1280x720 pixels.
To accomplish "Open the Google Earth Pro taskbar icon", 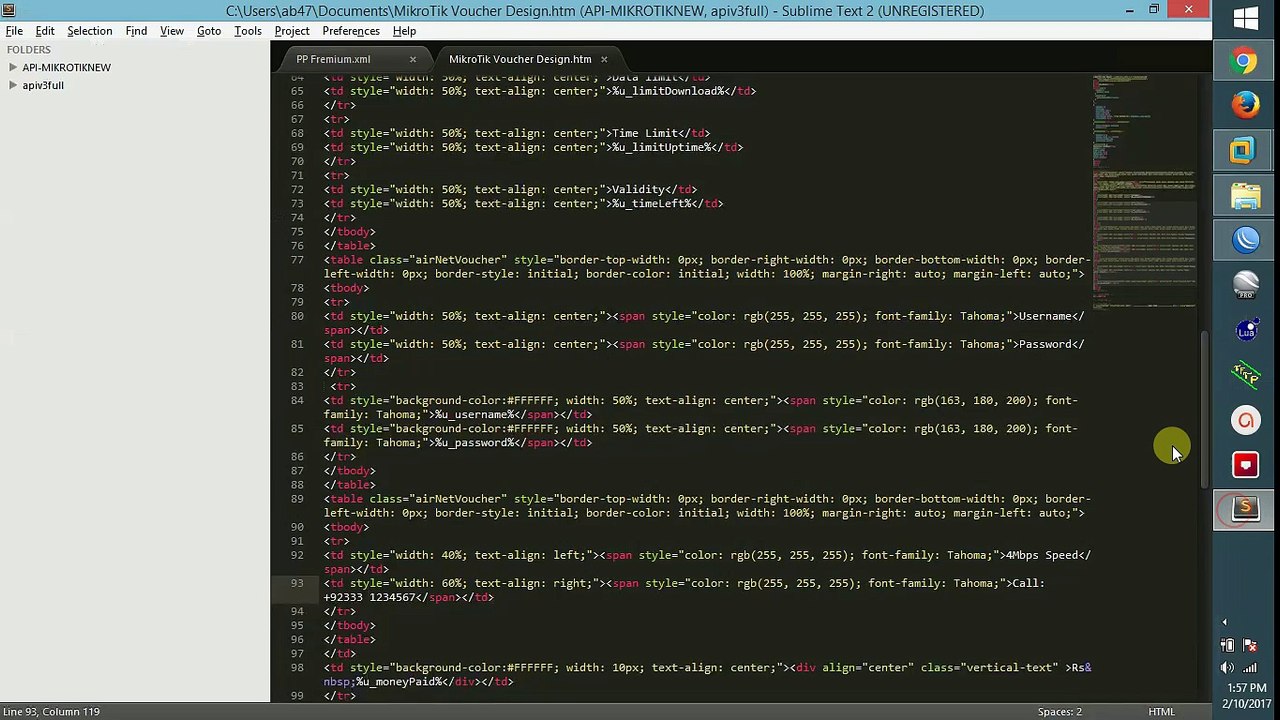I will pos(1245,285).
